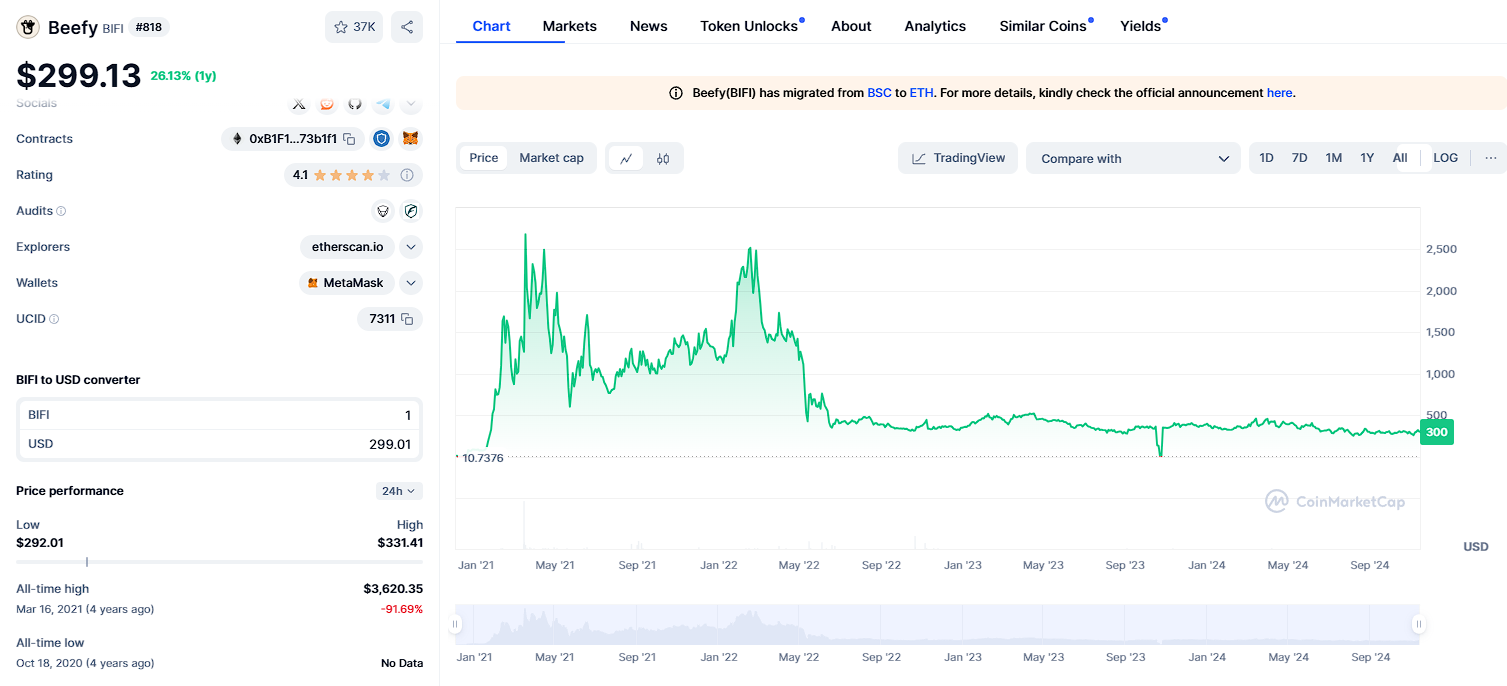
Task: Switch to the Markets tab
Action: (569, 26)
